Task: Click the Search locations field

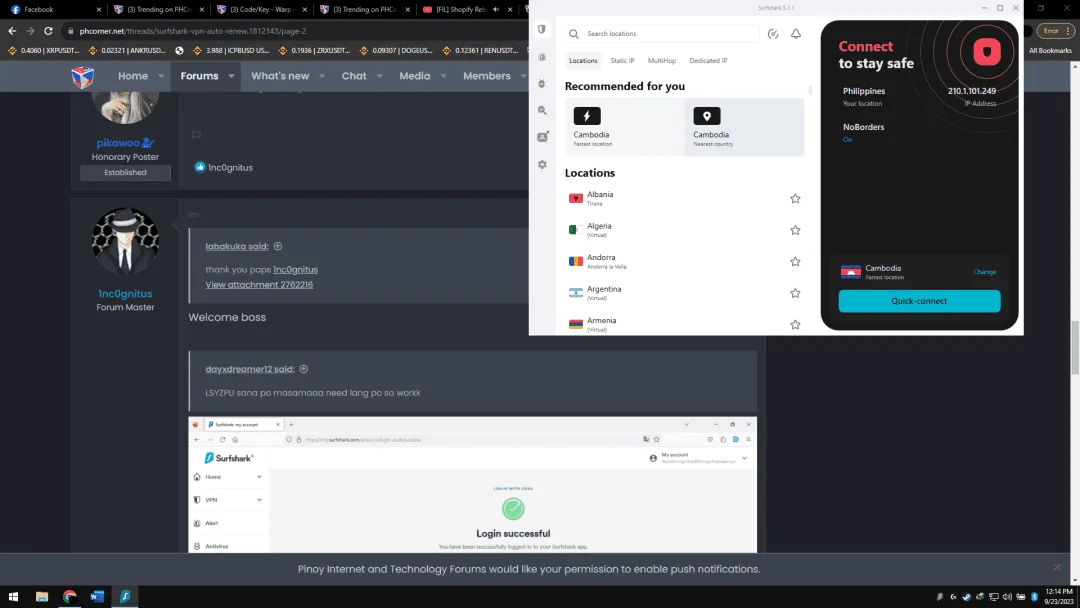Action: tap(663, 34)
